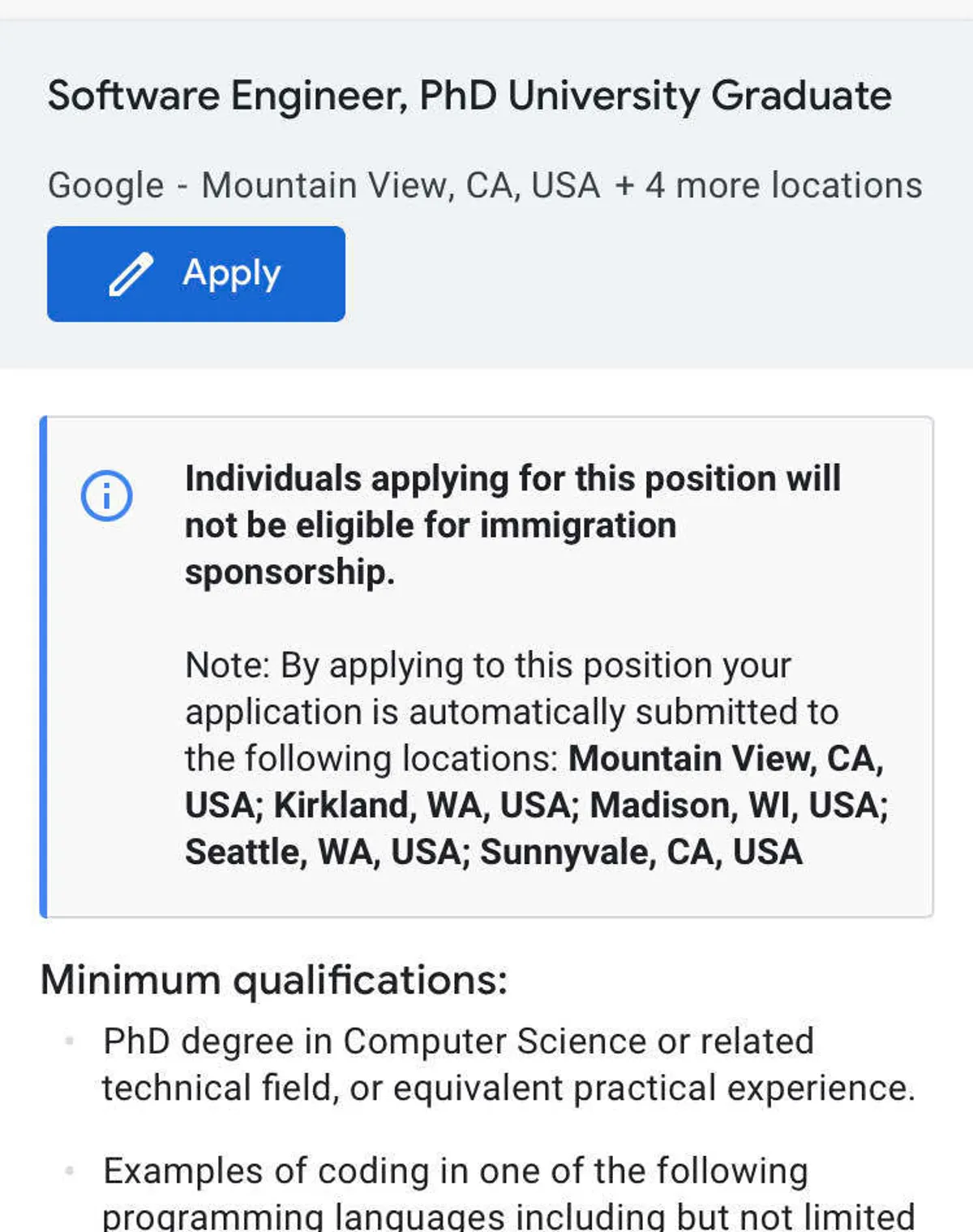The width and height of the screenshot is (973, 1232).
Task: Click the bullet beside PhD degree item
Action: pos(70,1041)
